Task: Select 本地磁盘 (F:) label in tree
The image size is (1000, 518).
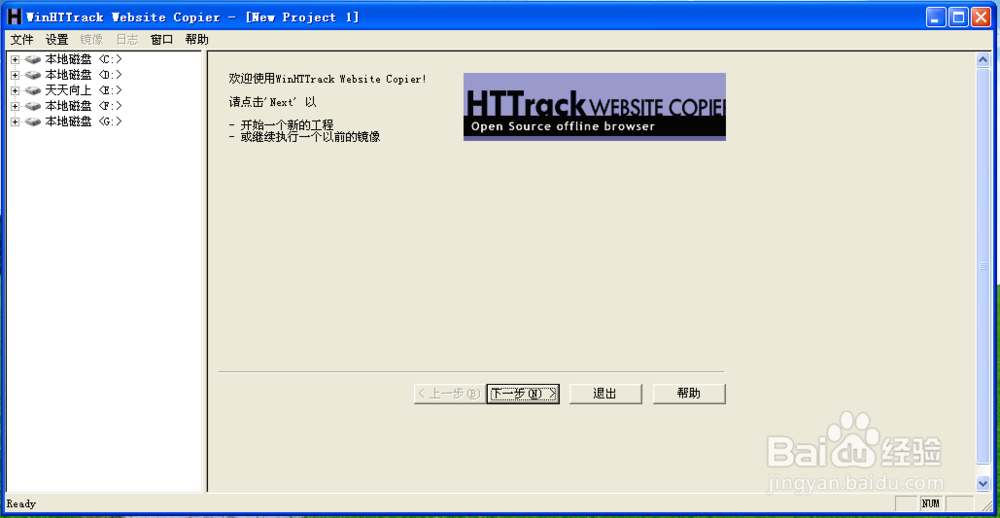Action: pyautogui.click(x=83, y=106)
